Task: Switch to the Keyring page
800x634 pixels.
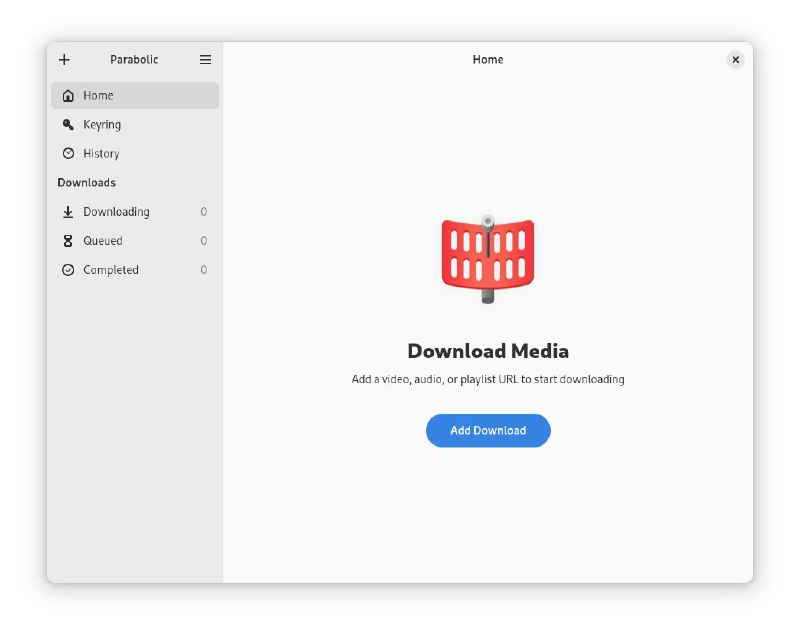Action: click(x=102, y=125)
